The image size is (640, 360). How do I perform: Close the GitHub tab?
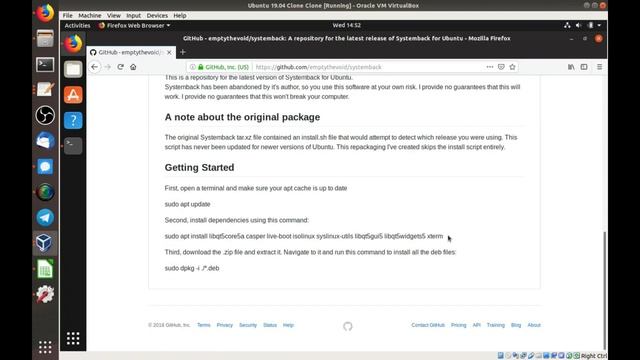[169, 52]
